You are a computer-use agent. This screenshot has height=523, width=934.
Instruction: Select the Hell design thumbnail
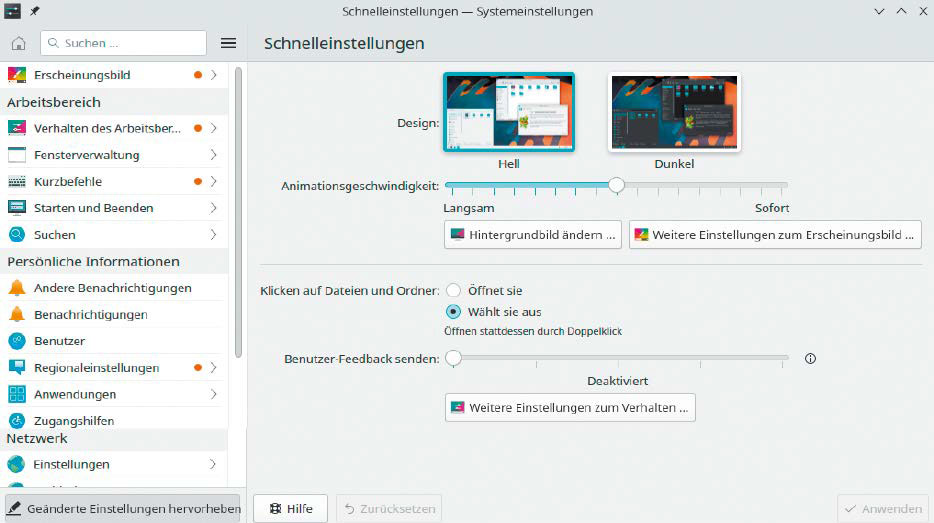click(x=509, y=112)
